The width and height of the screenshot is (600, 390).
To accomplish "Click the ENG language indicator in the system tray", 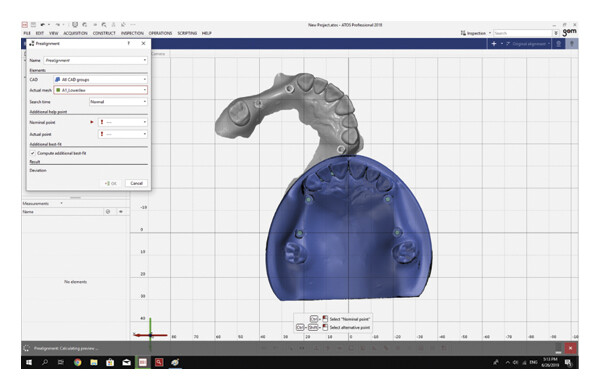I will (x=533, y=362).
